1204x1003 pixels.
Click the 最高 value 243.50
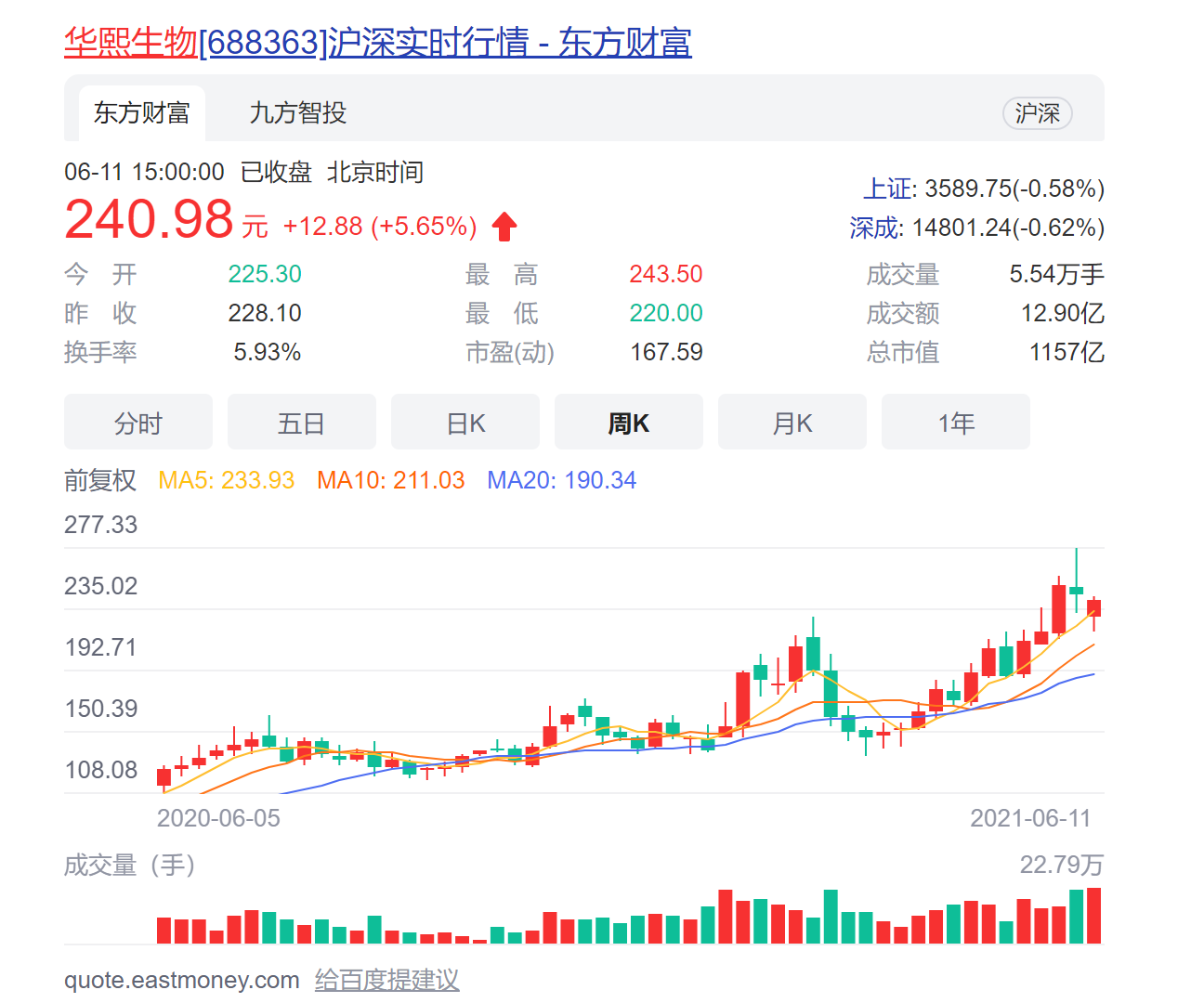(666, 274)
